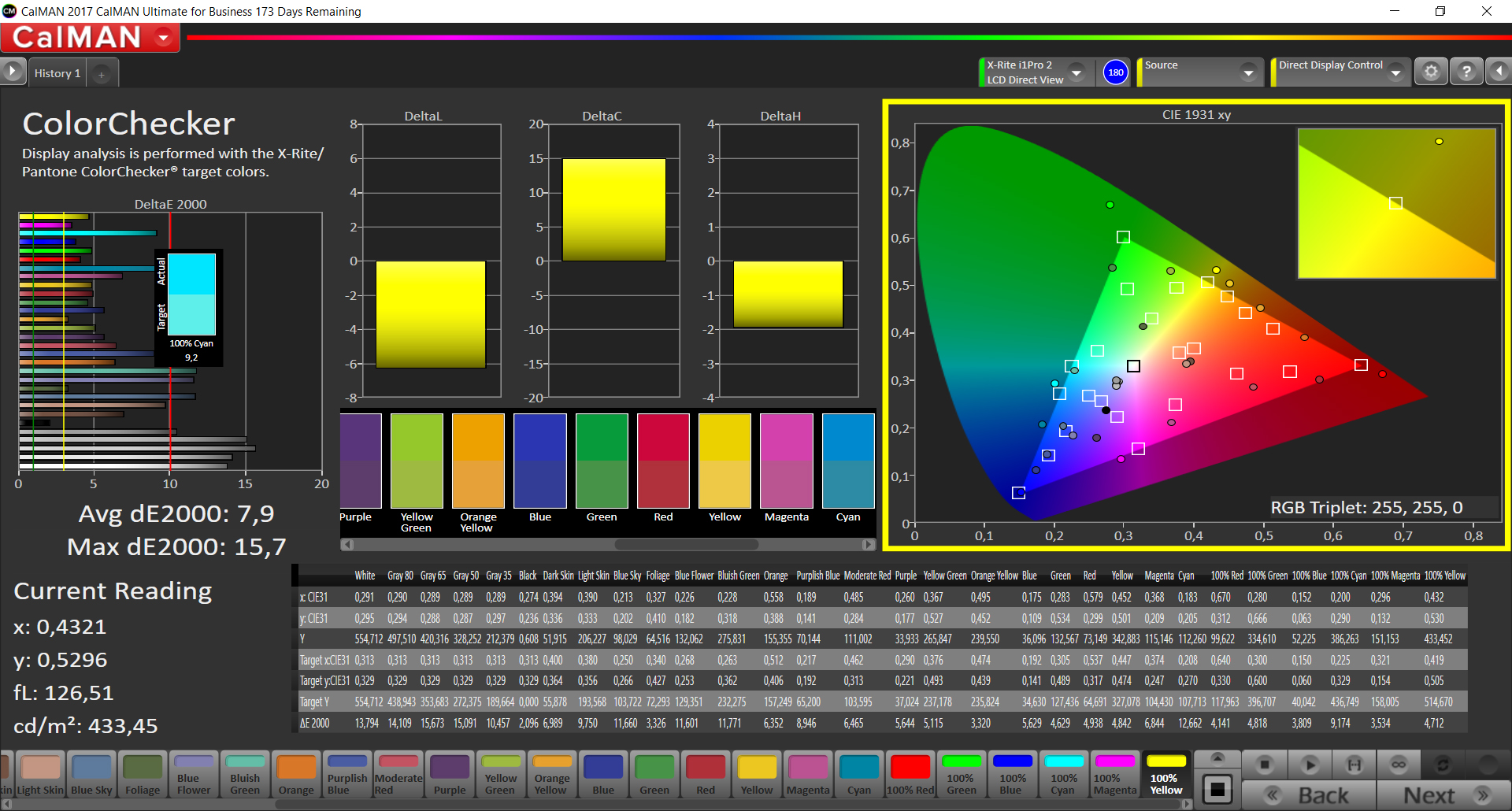Click the dimmed refresh arrows icon

pos(1443,764)
